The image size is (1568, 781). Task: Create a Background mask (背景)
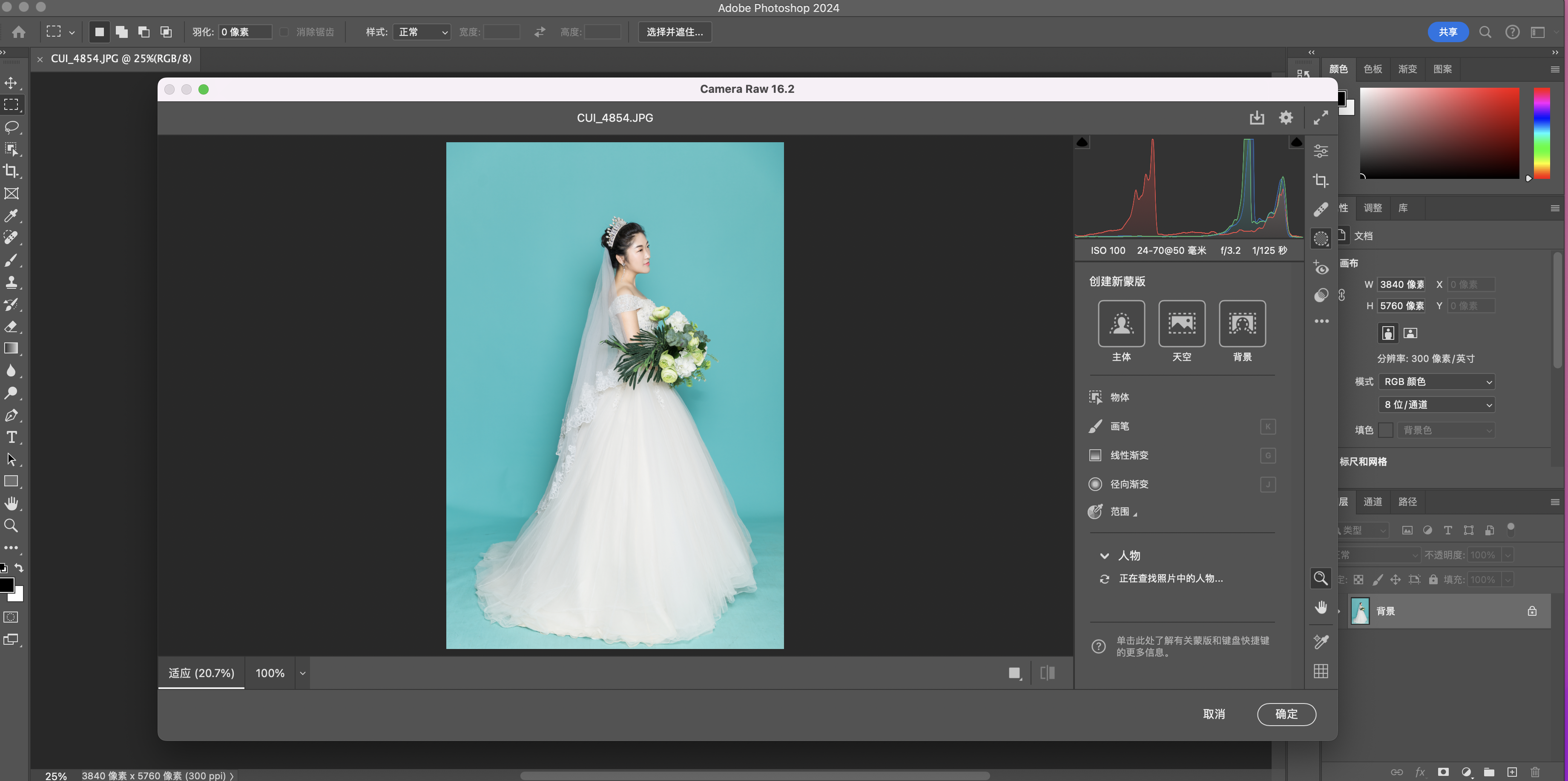click(1242, 324)
